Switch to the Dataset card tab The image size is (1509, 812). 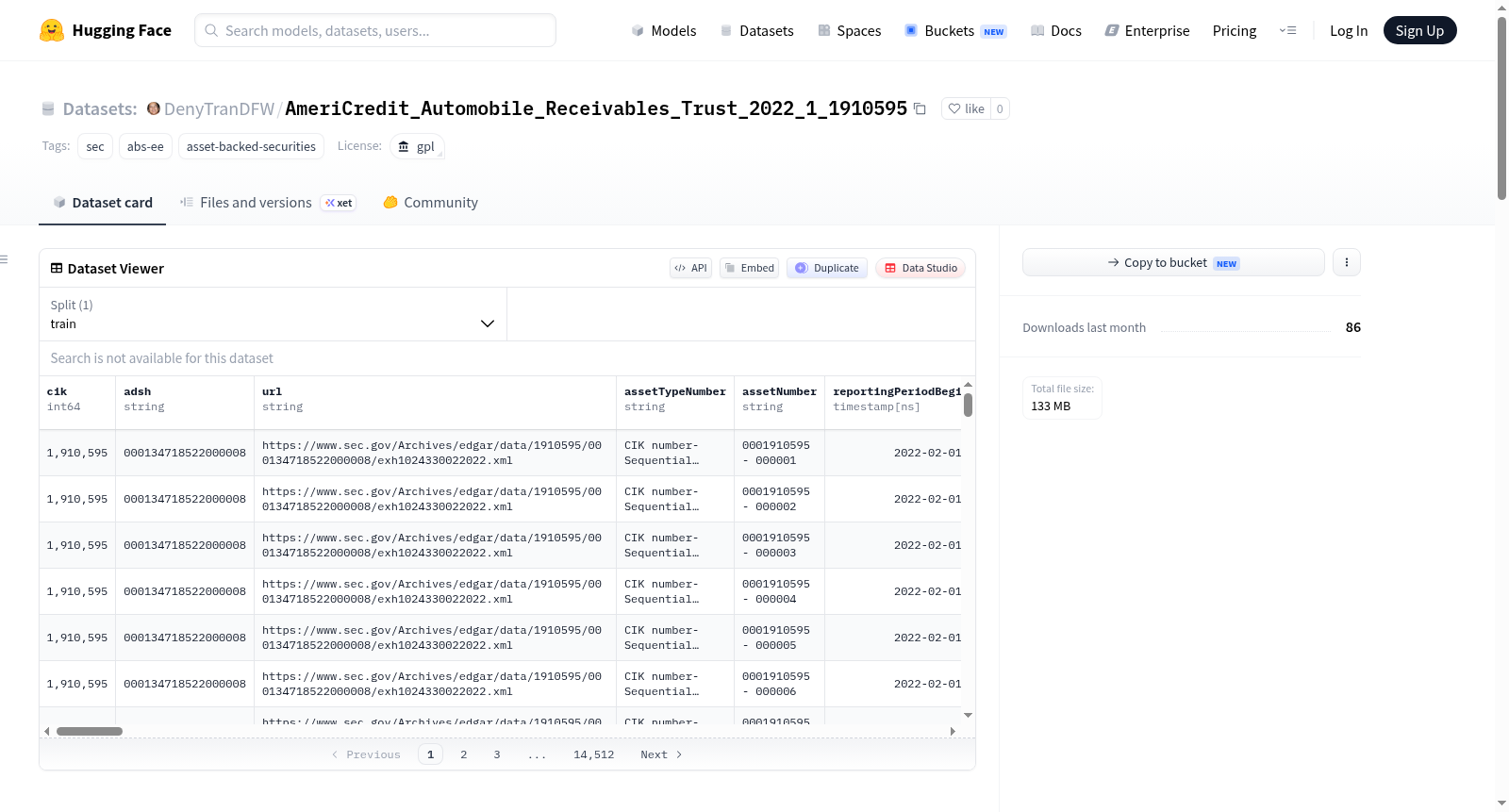(103, 203)
